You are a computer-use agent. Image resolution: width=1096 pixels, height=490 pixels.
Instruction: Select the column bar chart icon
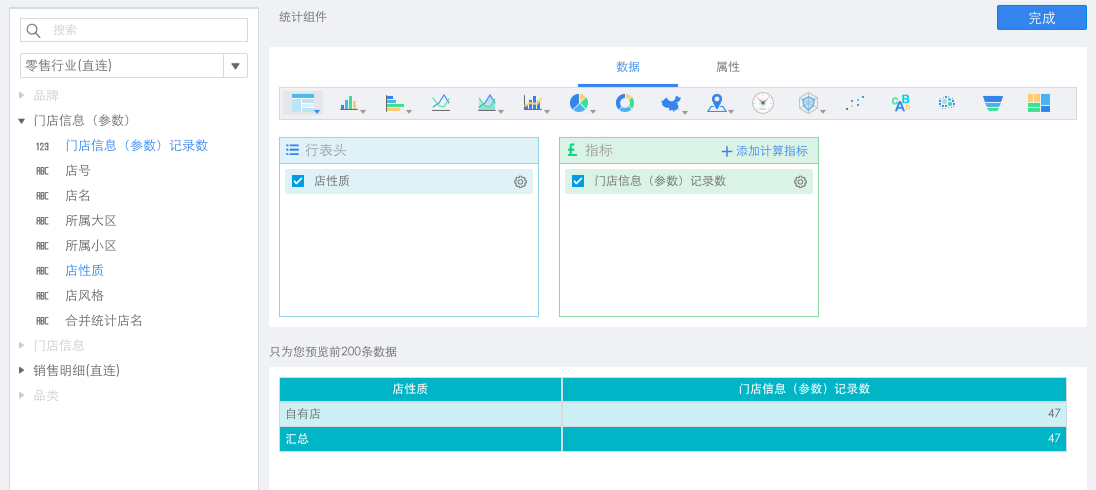349,103
